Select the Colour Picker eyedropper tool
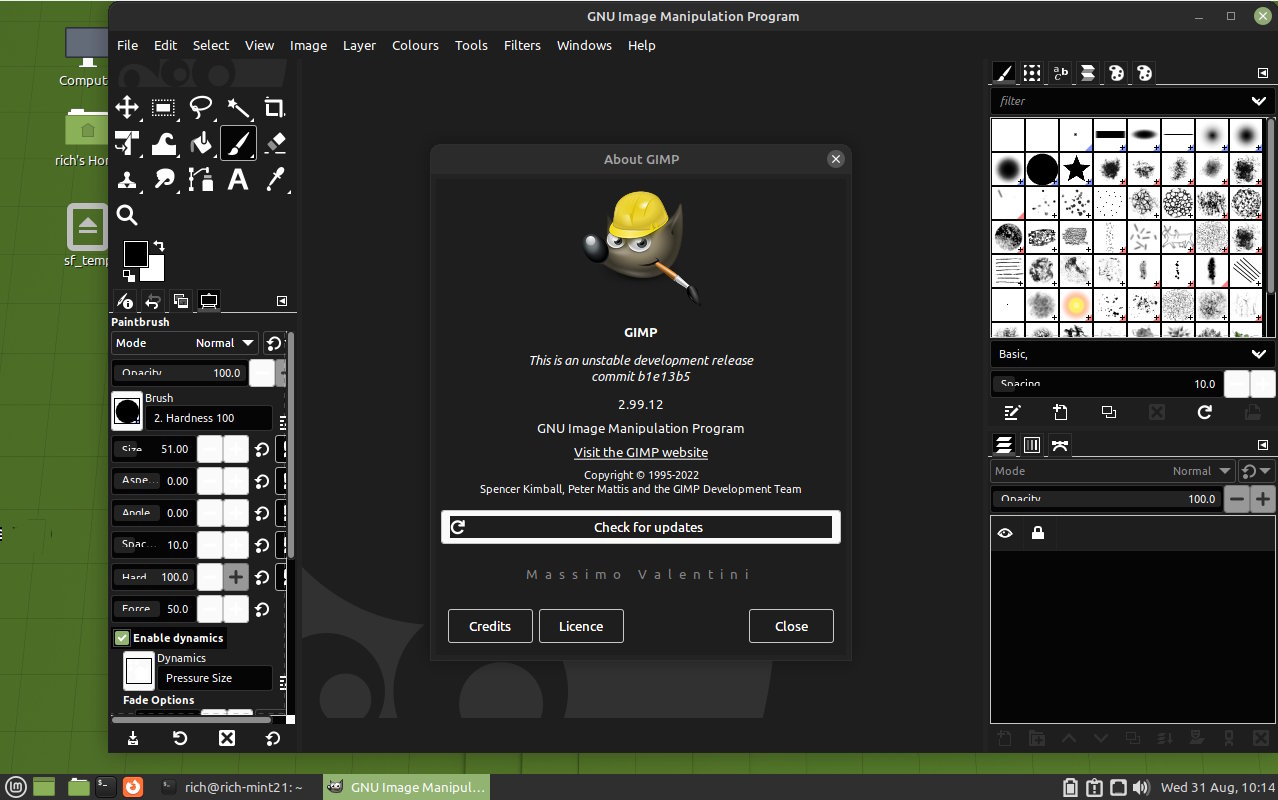 pos(275,180)
